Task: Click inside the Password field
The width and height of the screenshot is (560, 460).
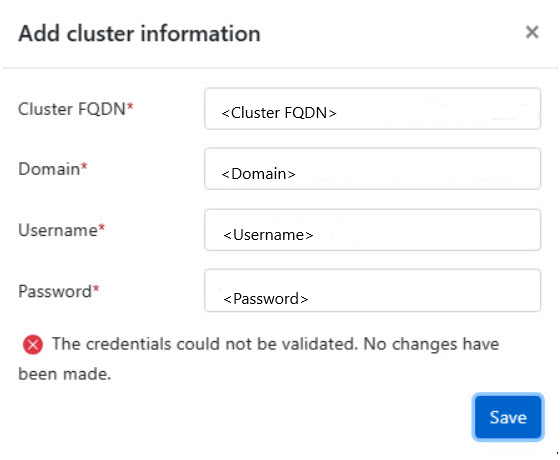Action: 372,290
